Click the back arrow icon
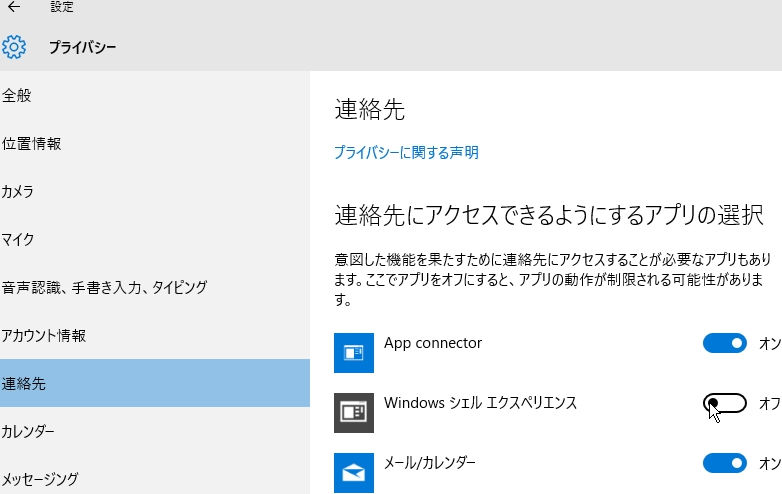Screen dimensions: 782x494 click(14, 6)
